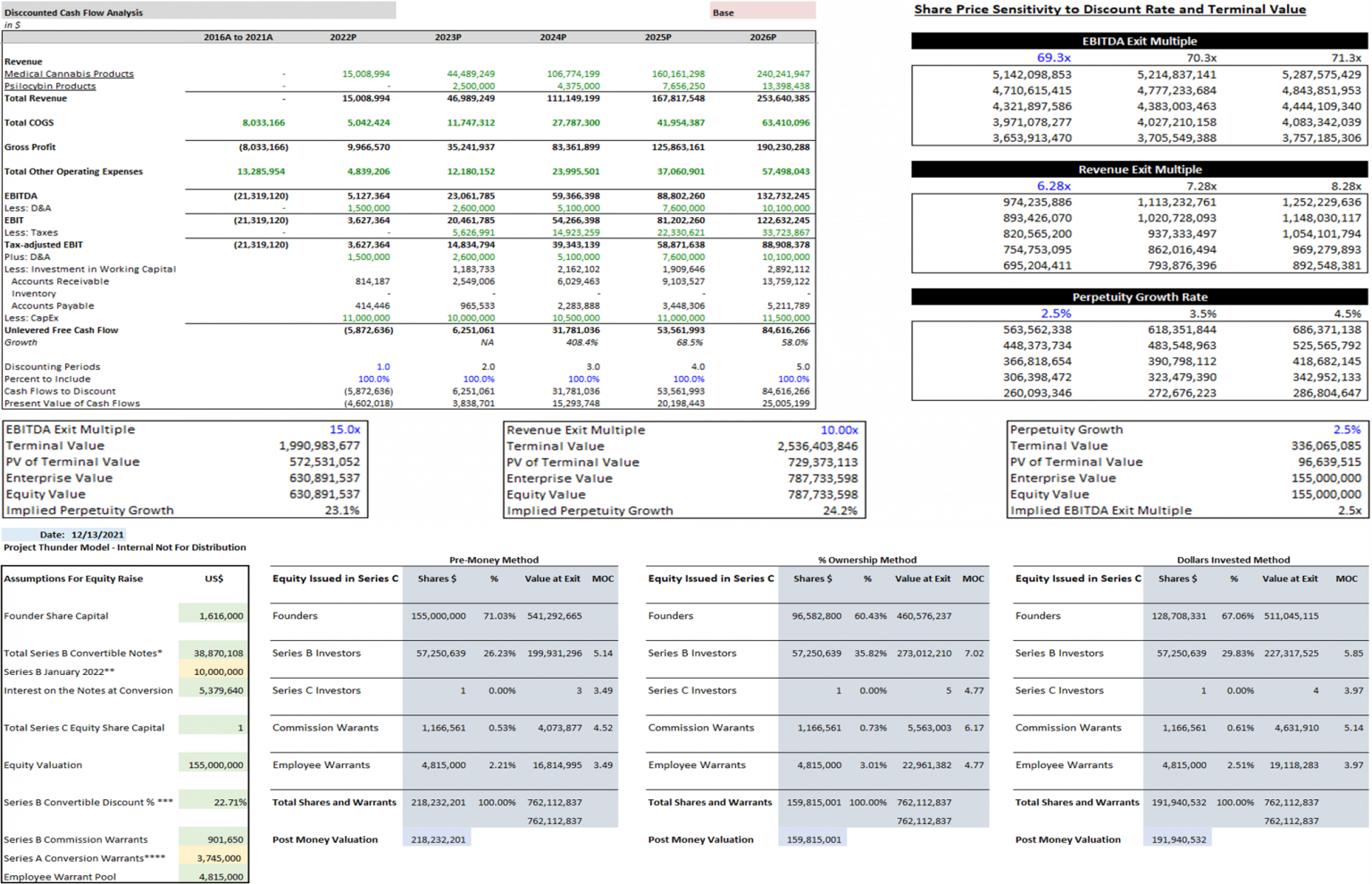The height and width of the screenshot is (884, 1372).
Task: Select sensitivity value 686,371,138
Action: pos(1327,330)
